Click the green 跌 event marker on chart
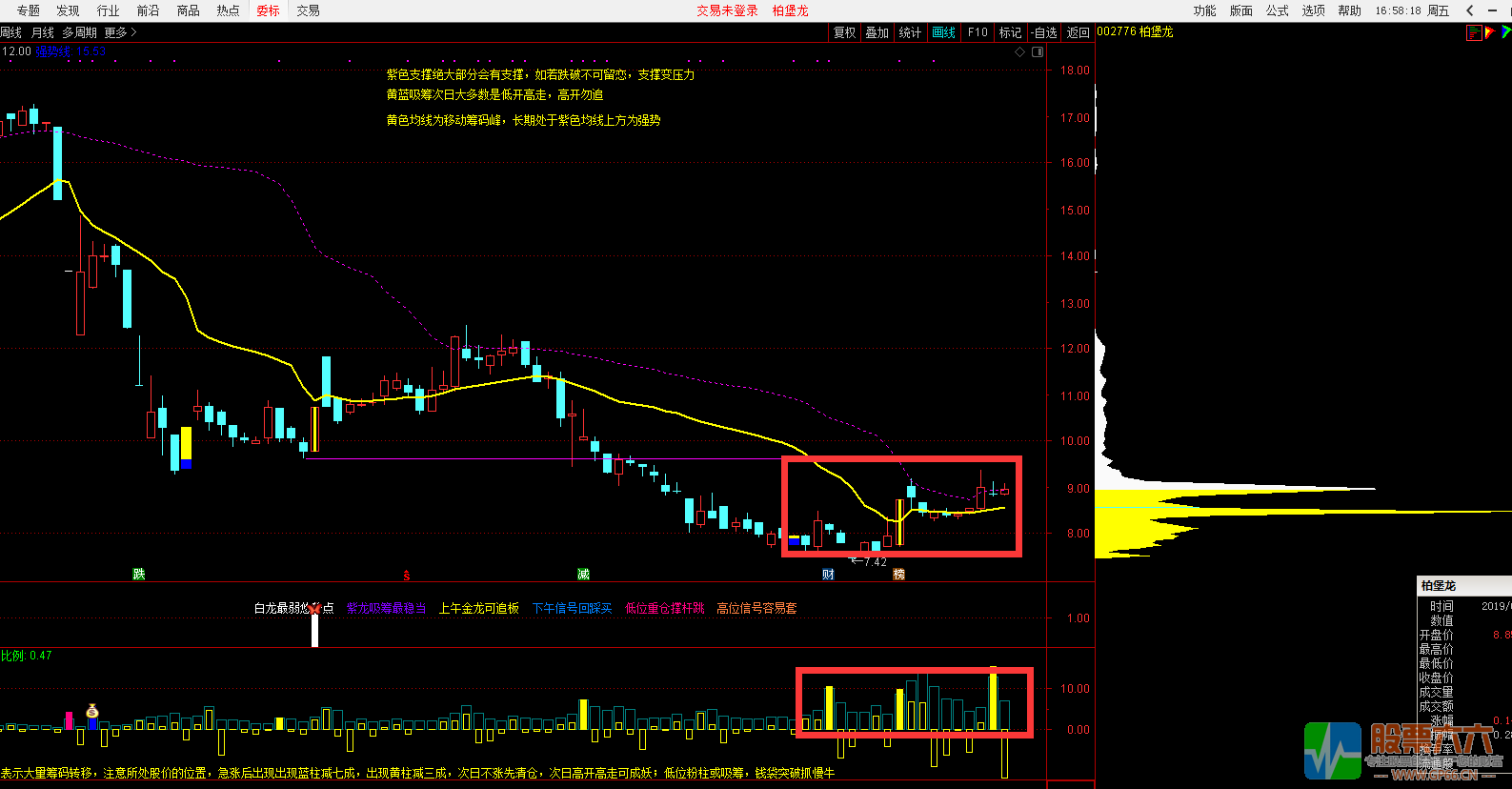The image size is (1512, 789). point(139,574)
